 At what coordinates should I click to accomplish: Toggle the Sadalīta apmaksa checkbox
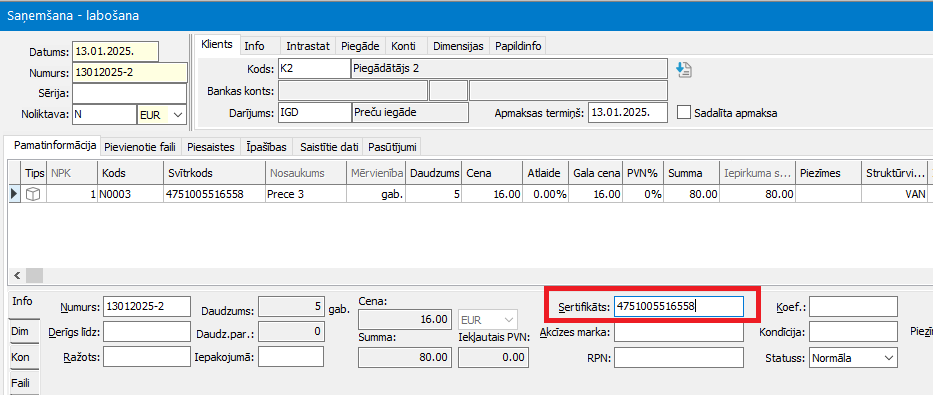click(x=684, y=112)
